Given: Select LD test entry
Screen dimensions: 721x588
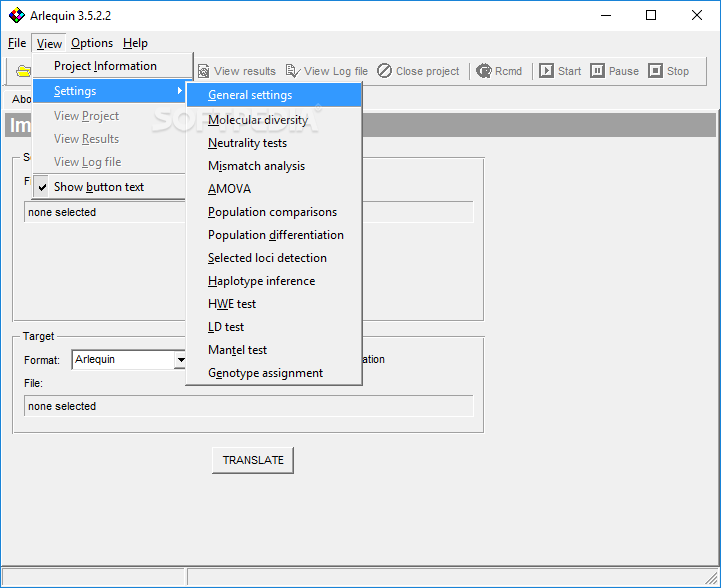Looking at the screenshot, I should tap(274, 327).
